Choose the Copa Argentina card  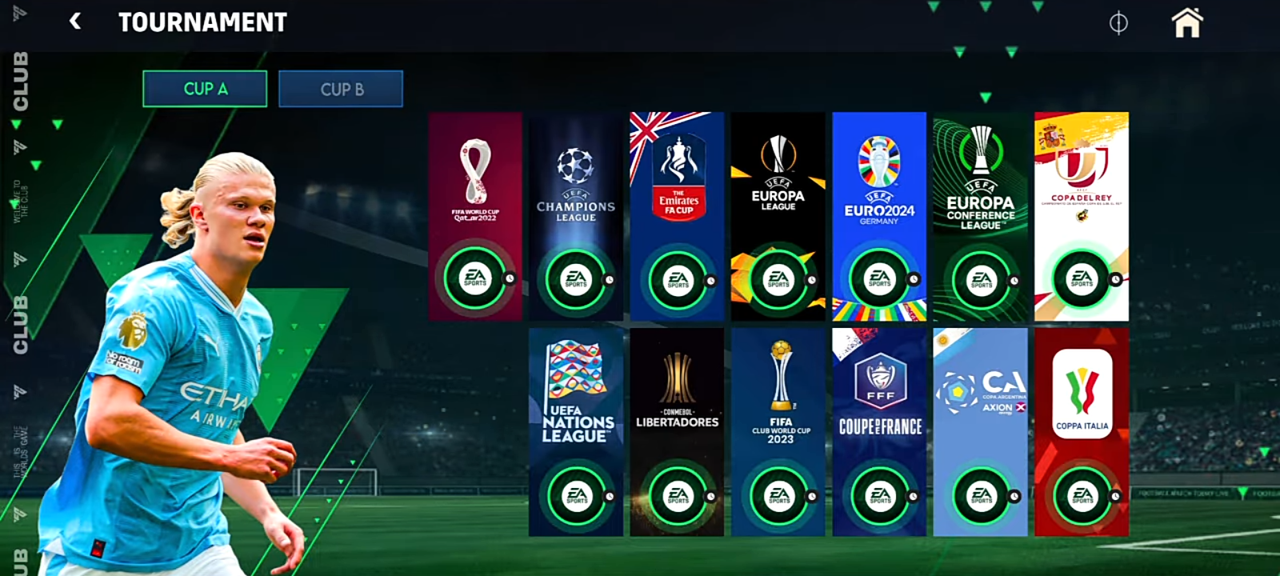click(x=980, y=432)
